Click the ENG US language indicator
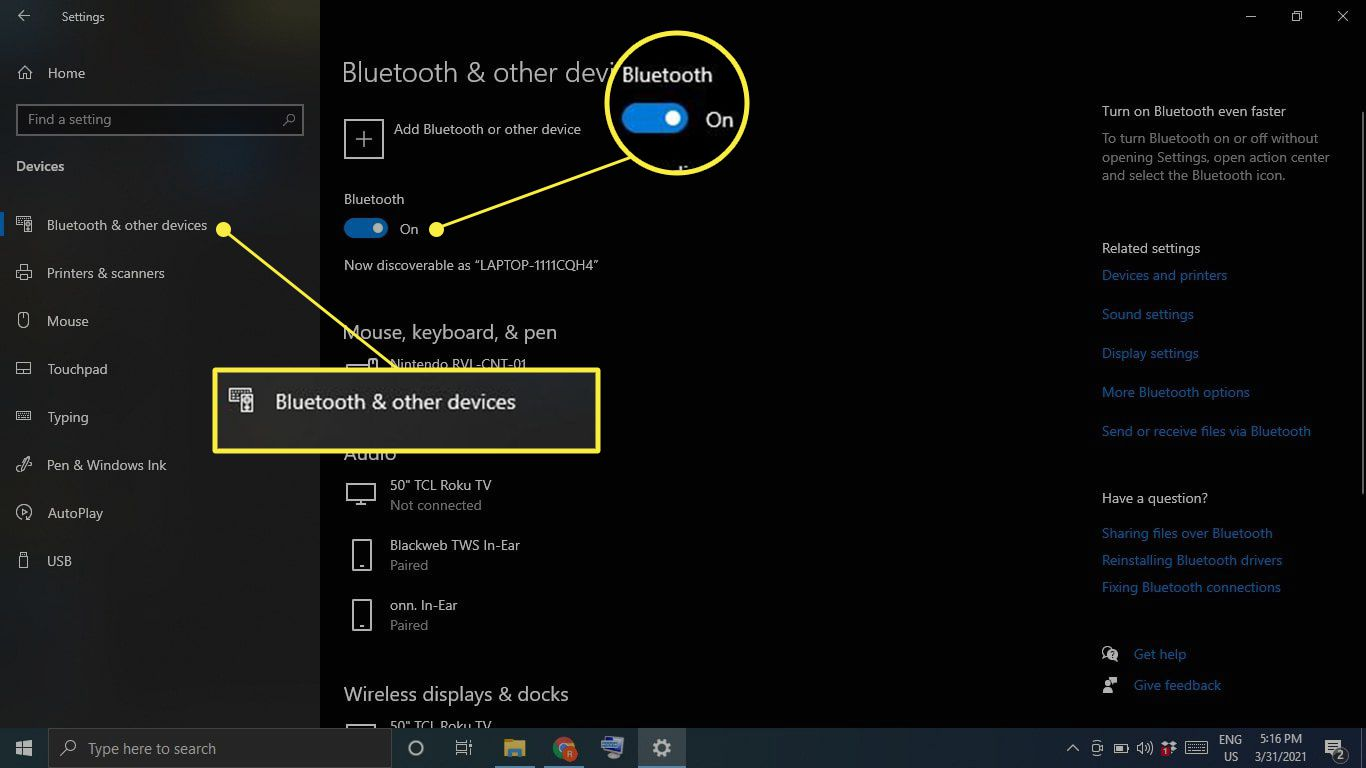Screen dimensions: 1366x768 [x=1231, y=748]
